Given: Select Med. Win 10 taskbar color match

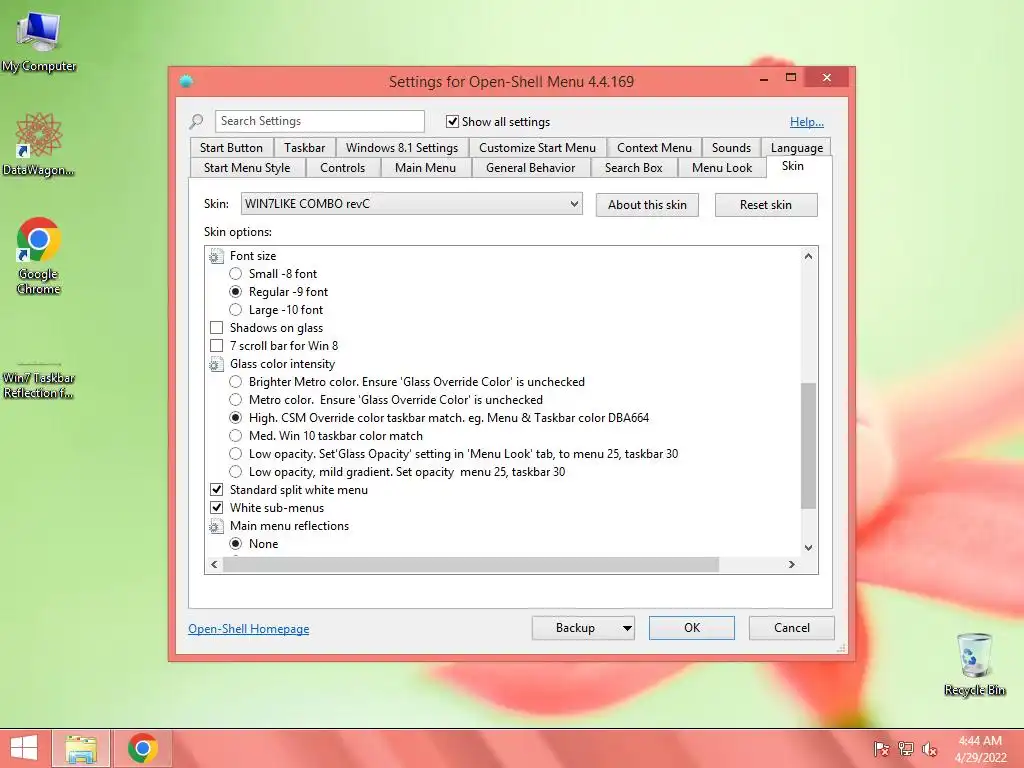Looking at the screenshot, I should pos(236,436).
